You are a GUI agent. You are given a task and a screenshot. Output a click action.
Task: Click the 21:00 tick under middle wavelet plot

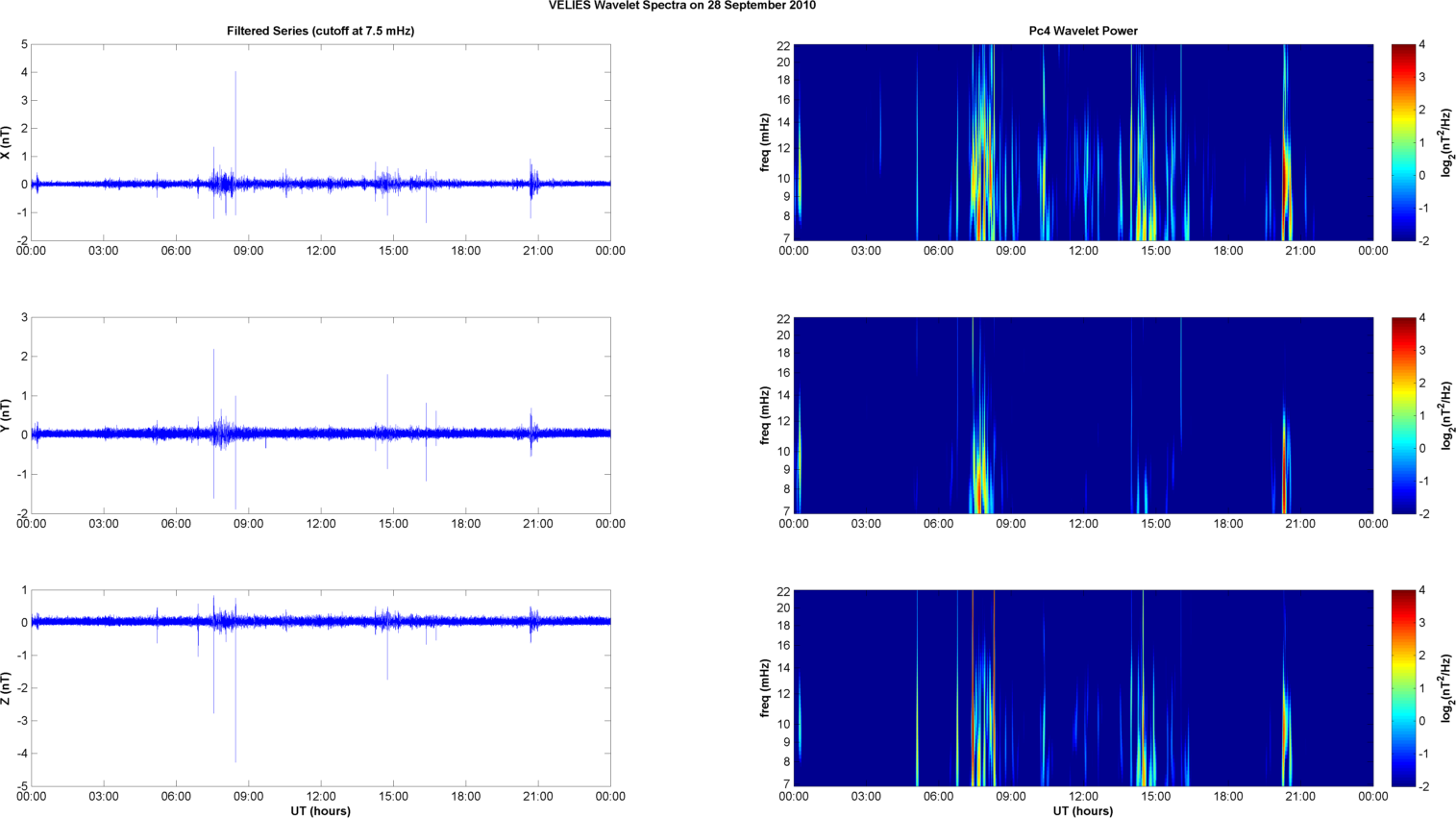[x=1300, y=524]
